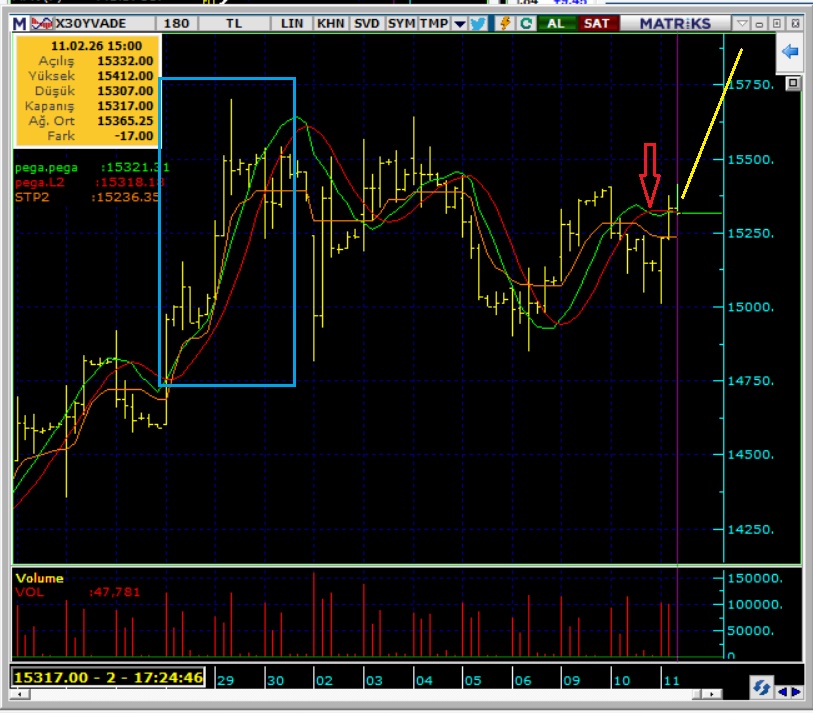Click the blue back arrow icon
Viewport: 813px width, 713px height.
point(790,52)
